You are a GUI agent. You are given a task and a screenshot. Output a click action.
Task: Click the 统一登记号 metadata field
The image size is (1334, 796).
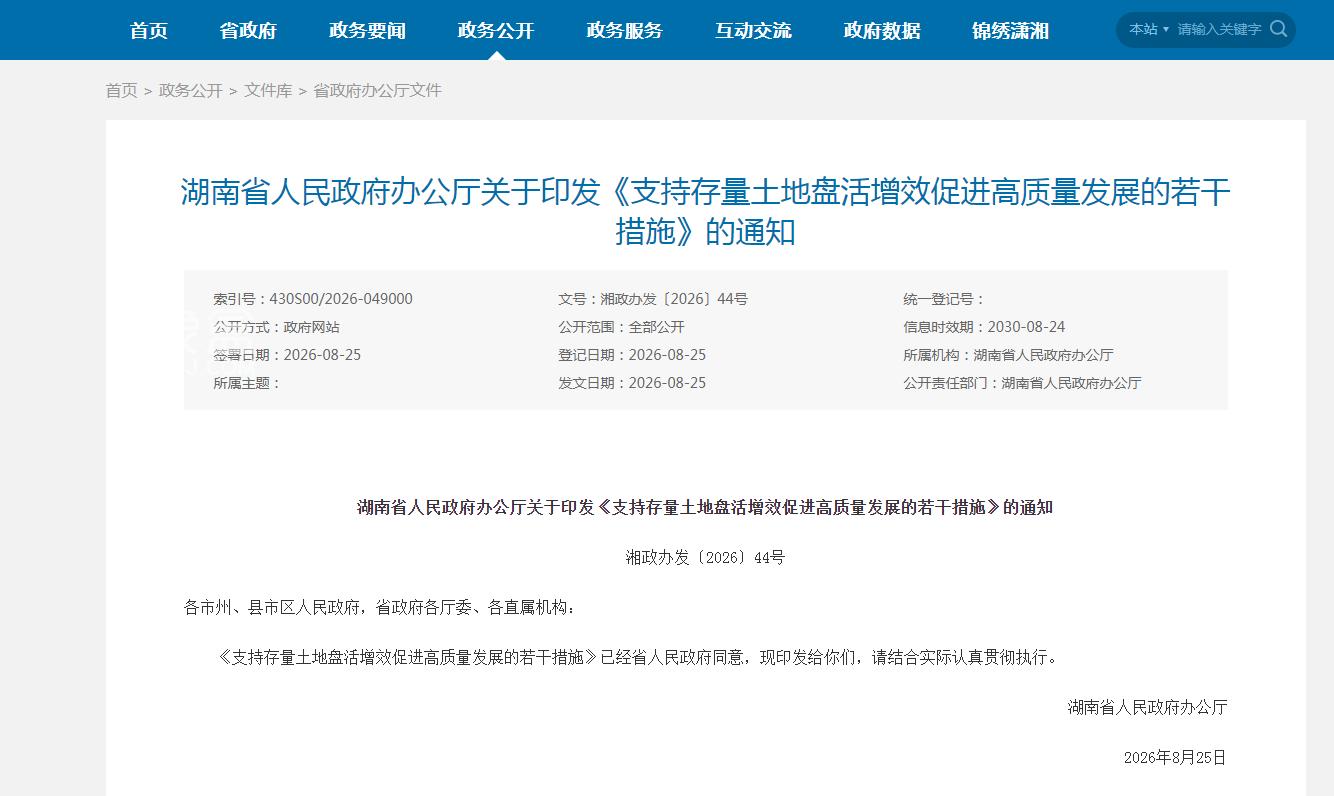944,299
